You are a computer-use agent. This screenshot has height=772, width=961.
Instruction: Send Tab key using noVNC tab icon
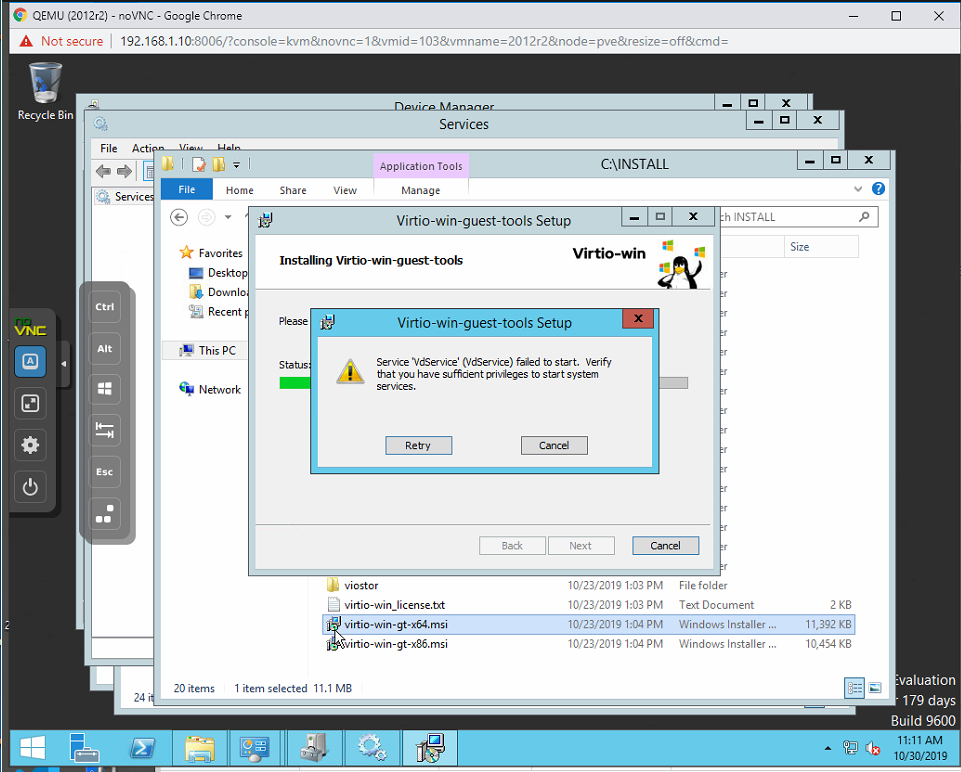click(x=105, y=431)
